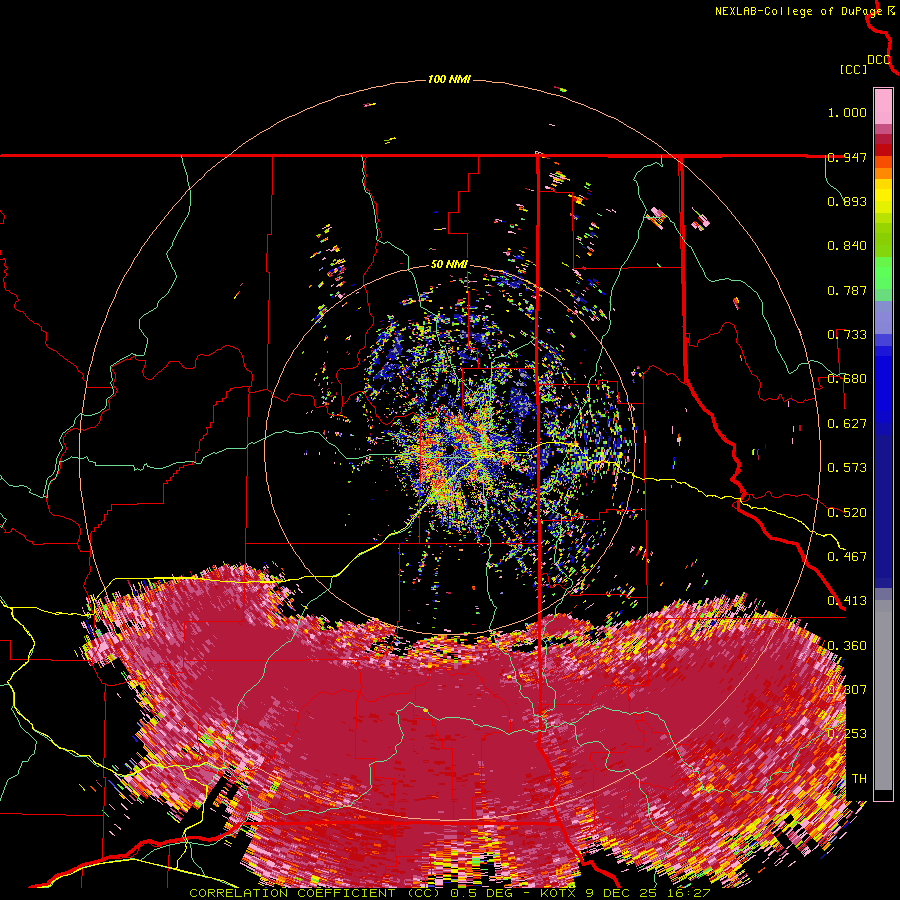Click the 0.787 scale value
900x900 pixels.
pyautogui.click(x=847, y=290)
